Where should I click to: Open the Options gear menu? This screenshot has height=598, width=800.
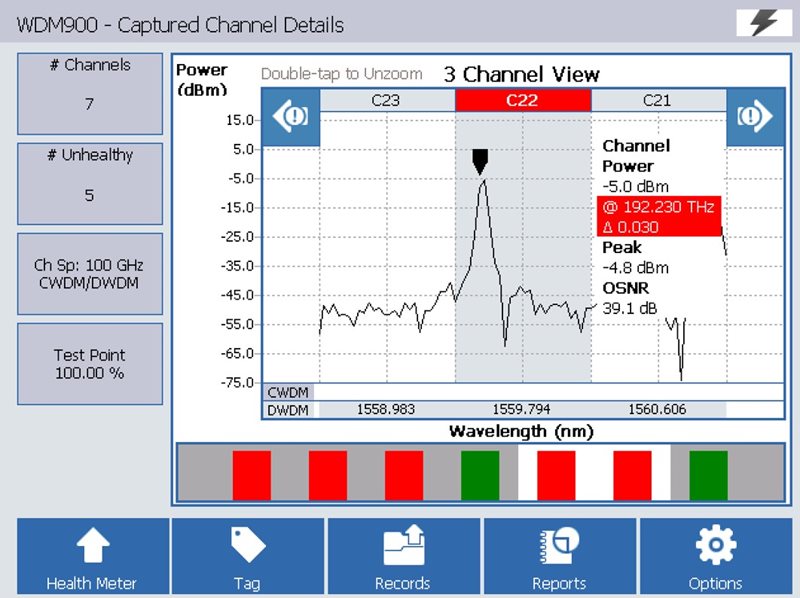(x=716, y=557)
